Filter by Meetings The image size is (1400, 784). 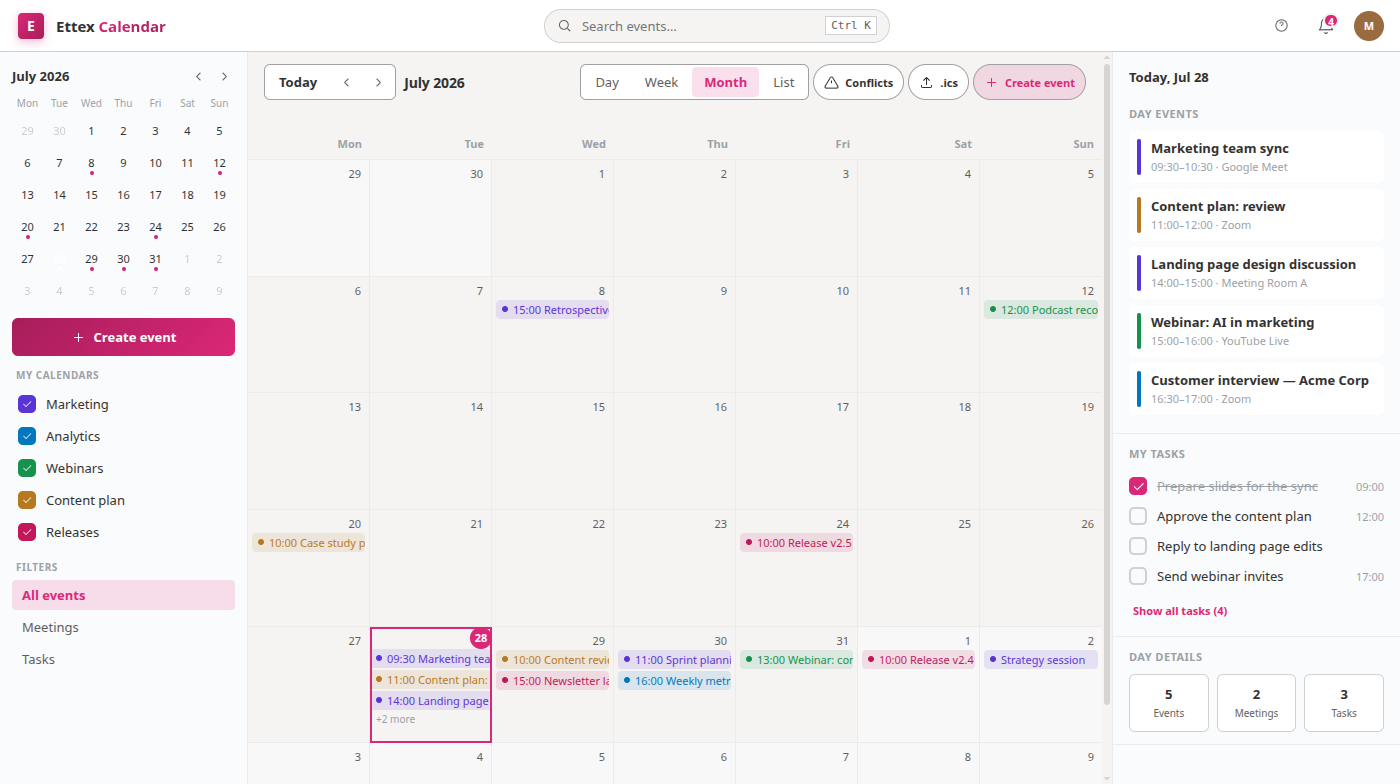123,627
